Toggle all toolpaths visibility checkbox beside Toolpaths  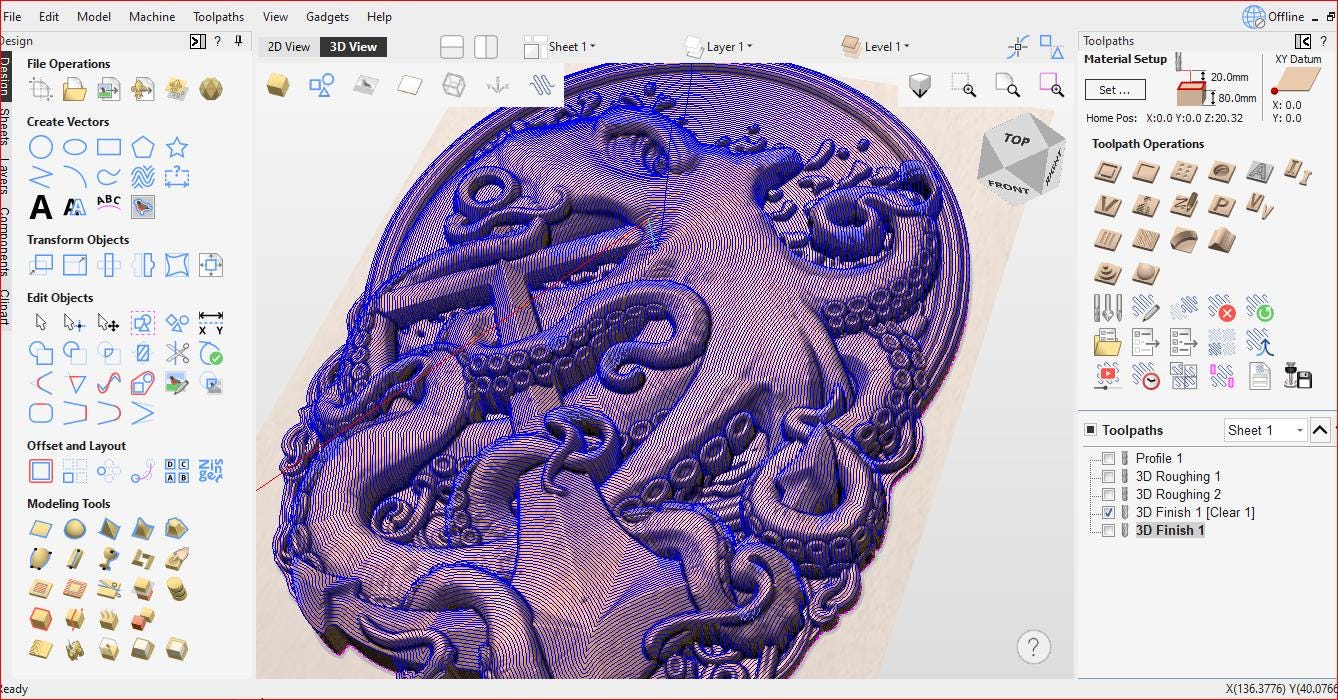(x=1091, y=430)
